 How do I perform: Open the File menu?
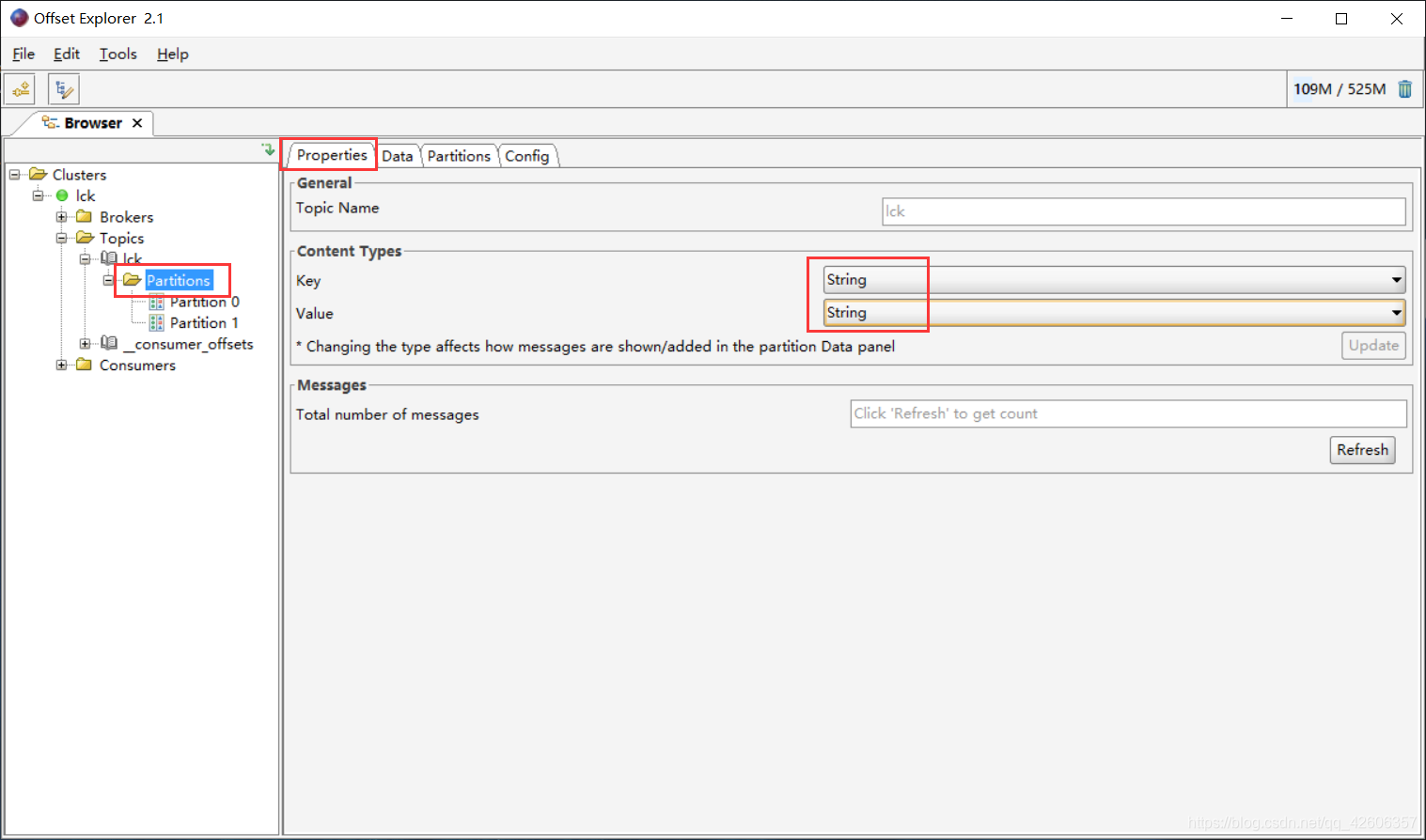24,54
